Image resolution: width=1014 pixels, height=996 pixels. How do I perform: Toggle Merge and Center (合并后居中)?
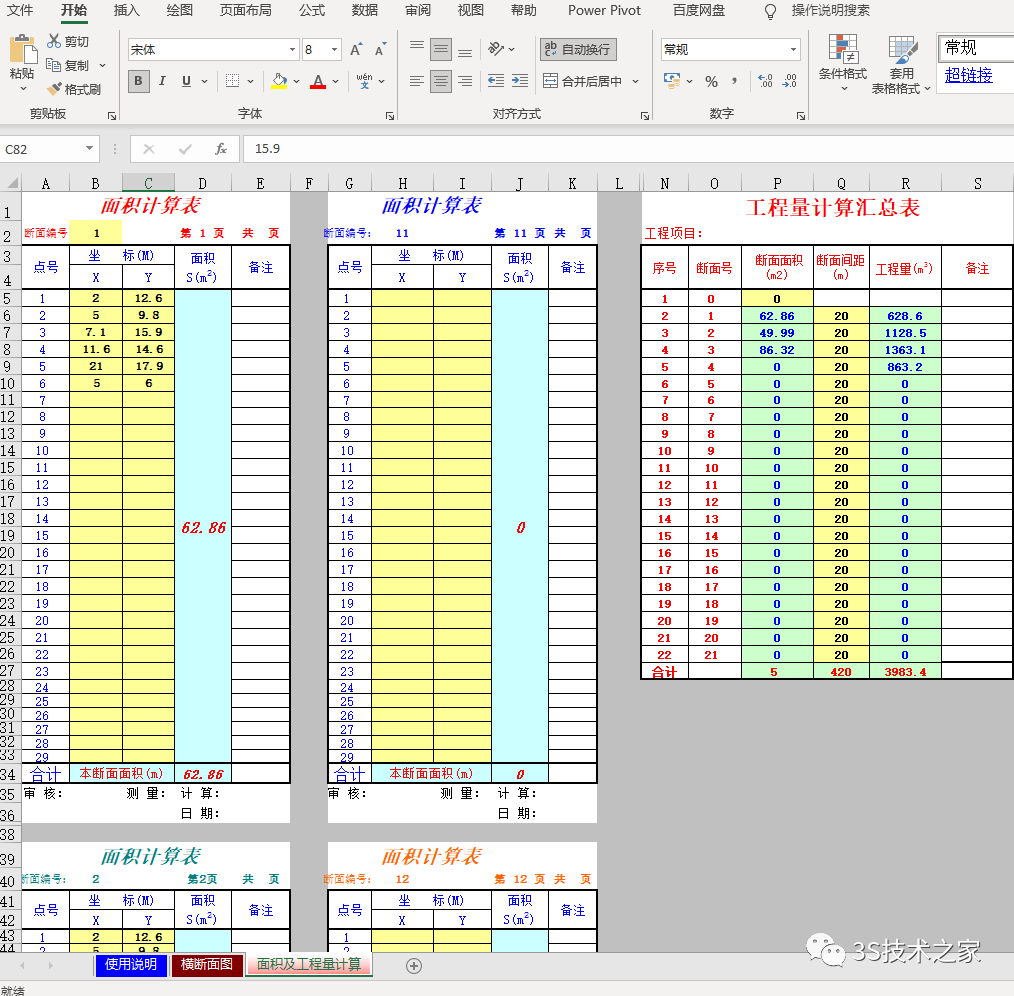(x=583, y=81)
